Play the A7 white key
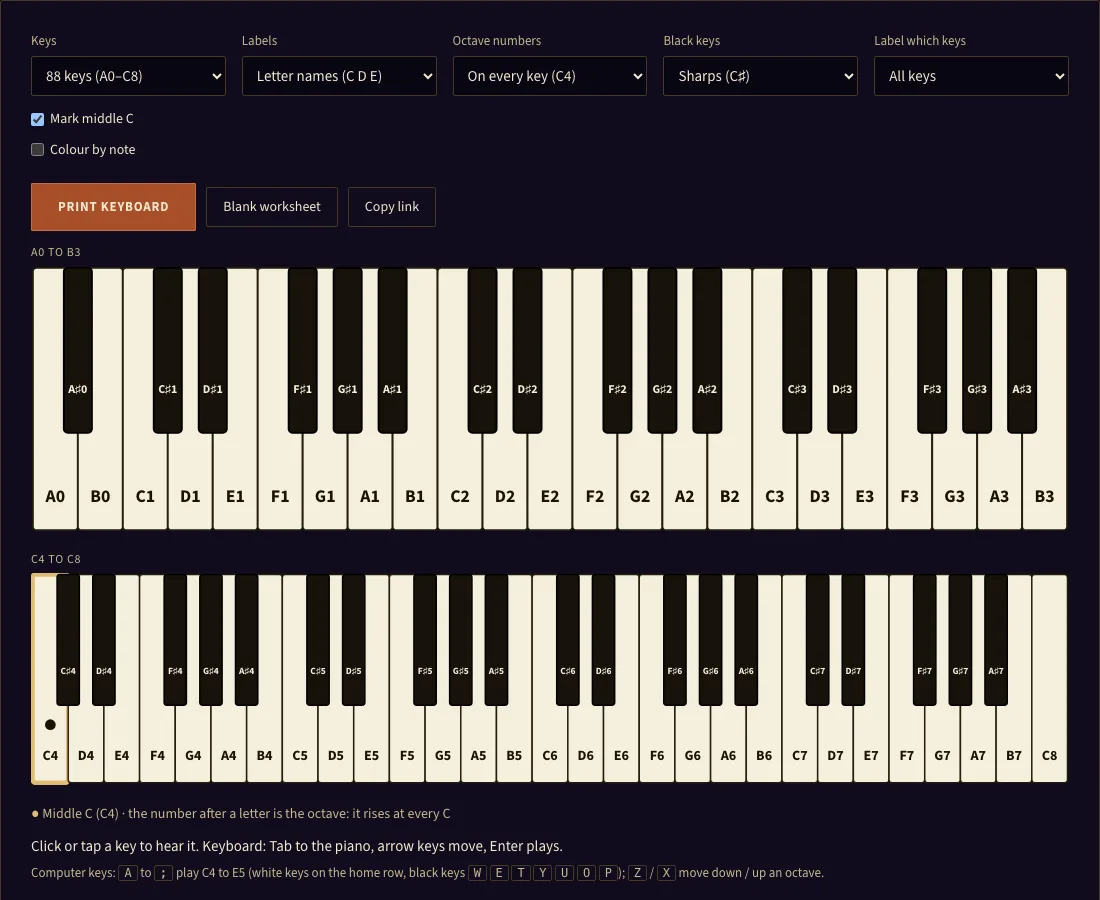 (x=978, y=744)
